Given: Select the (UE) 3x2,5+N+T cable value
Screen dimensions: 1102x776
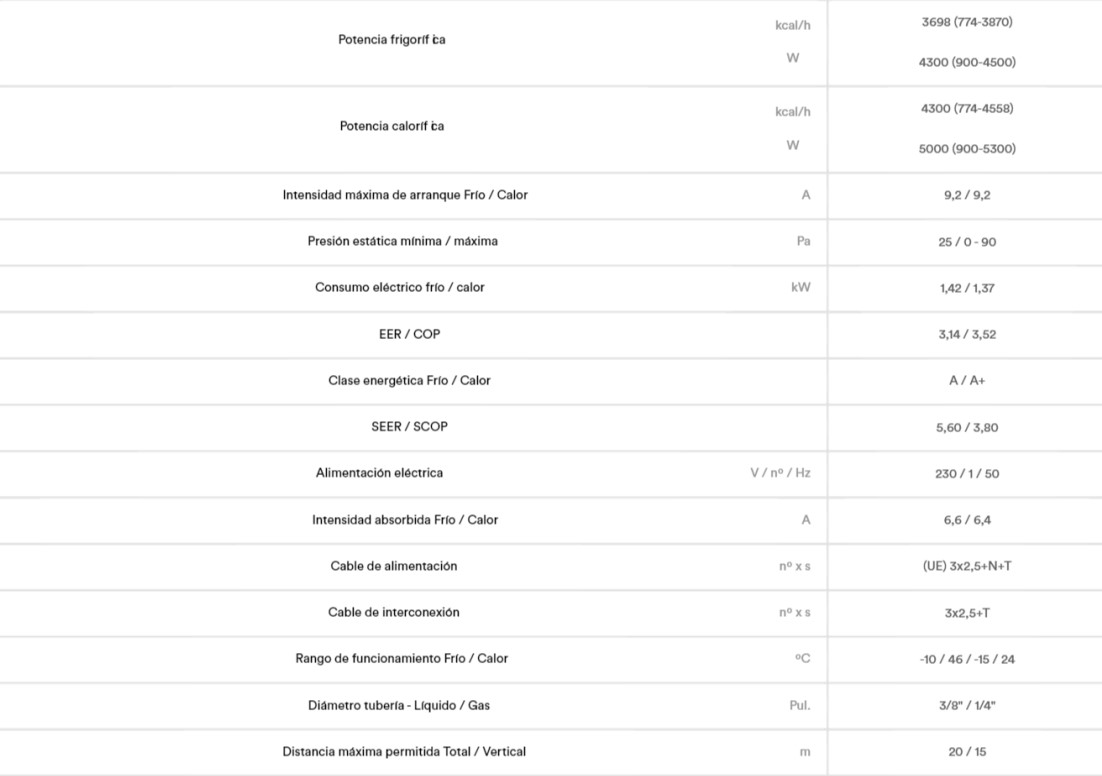Looking at the screenshot, I should coord(967,566).
